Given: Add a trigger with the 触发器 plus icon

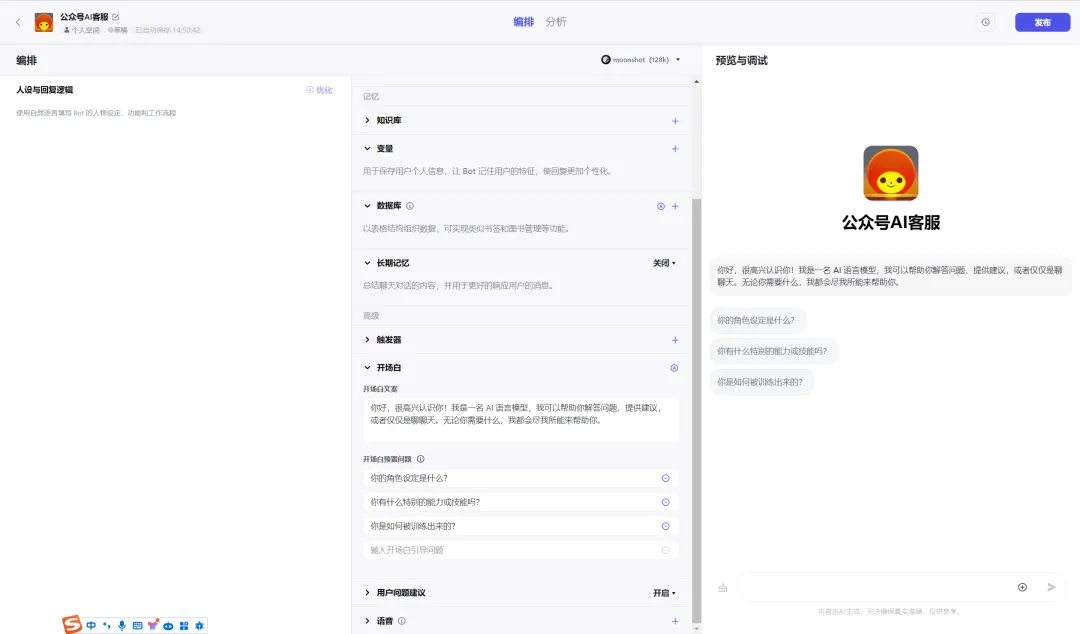Looking at the screenshot, I should (675, 340).
